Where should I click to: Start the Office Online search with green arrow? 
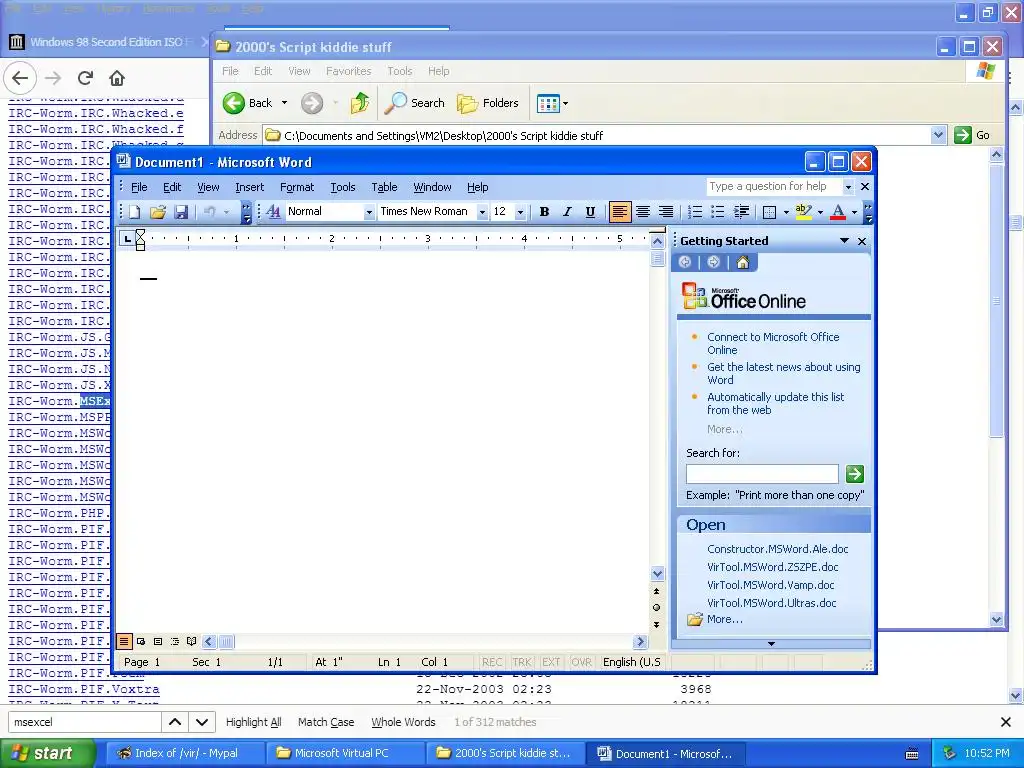click(854, 473)
